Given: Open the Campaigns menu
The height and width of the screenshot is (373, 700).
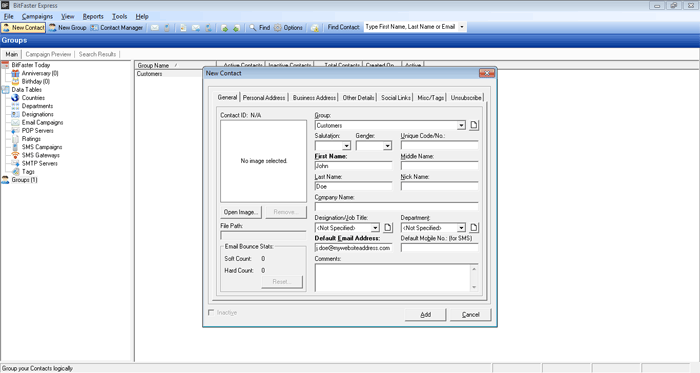Looking at the screenshot, I should coord(37,17).
